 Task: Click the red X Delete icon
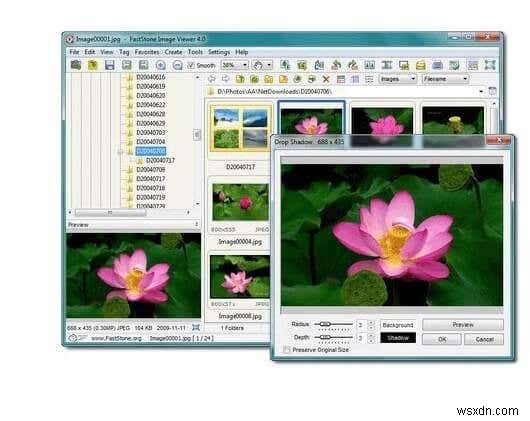(x=326, y=79)
